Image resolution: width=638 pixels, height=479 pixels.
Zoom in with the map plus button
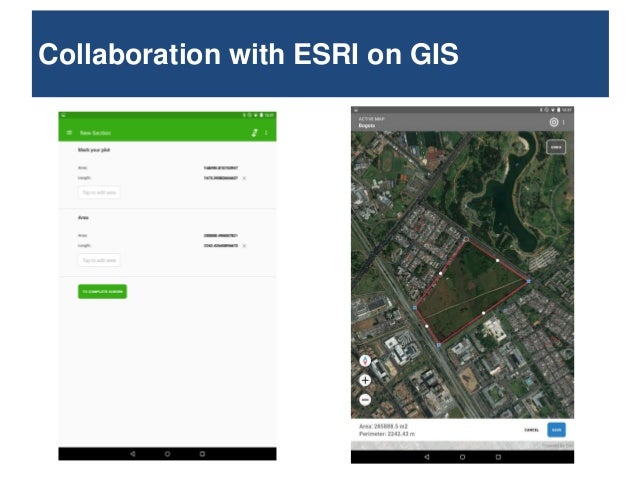tap(365, 380)
